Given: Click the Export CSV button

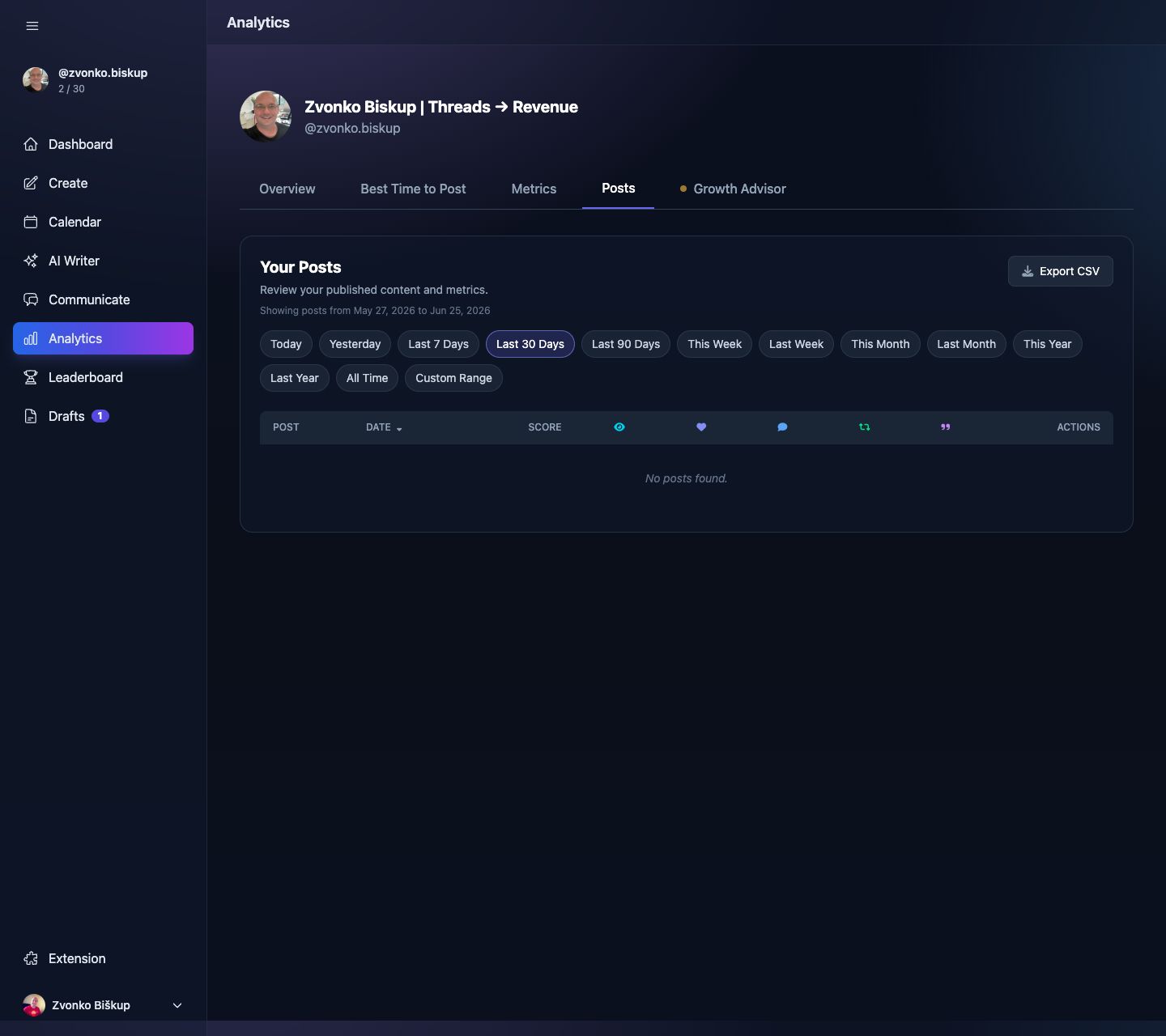Looking at the screenshot, I should [x=1060, y=271].
